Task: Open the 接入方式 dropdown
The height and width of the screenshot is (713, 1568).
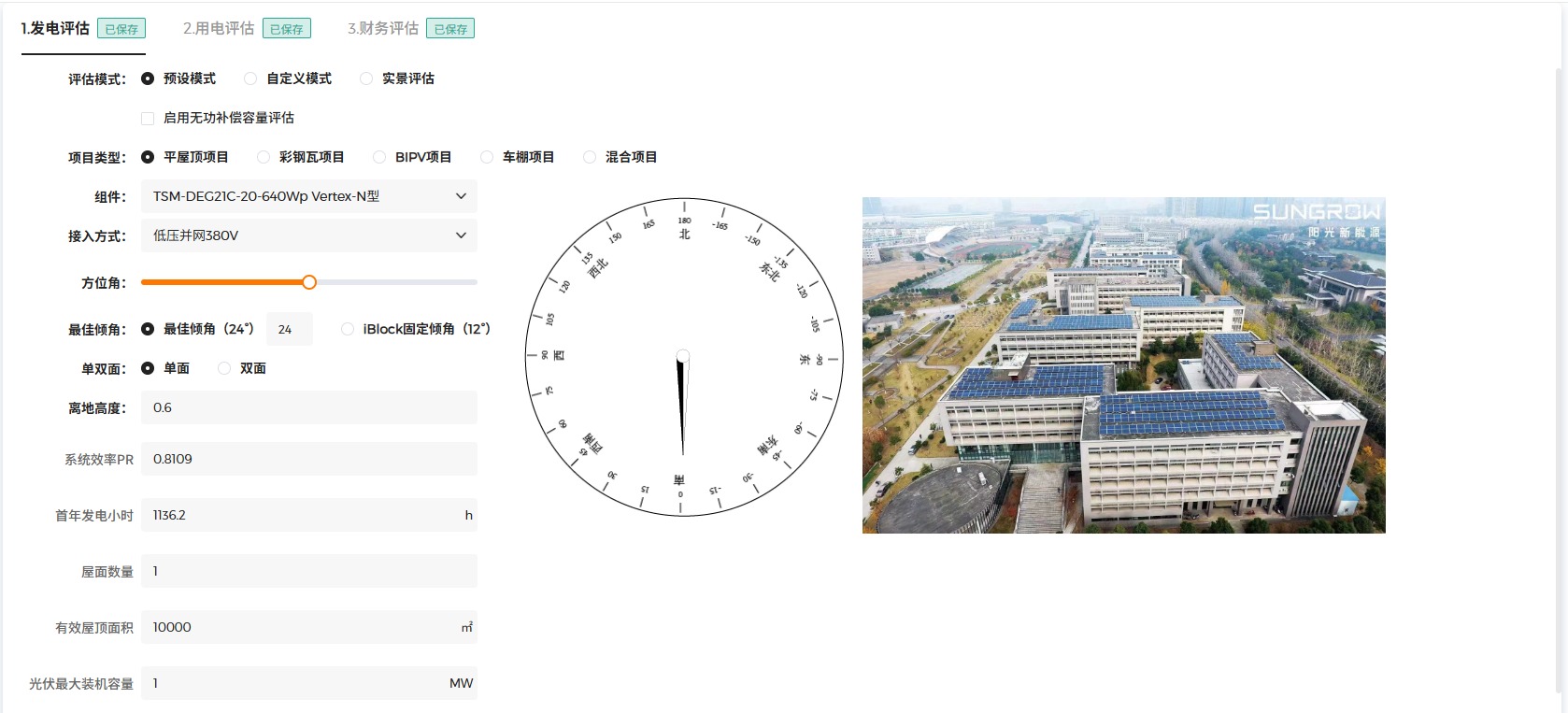Action: click(309, 235)
